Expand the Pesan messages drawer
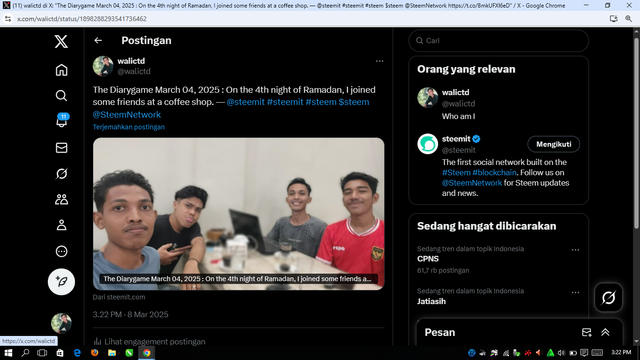Viewport: 640px width, 360px height. tap(605, 332)
